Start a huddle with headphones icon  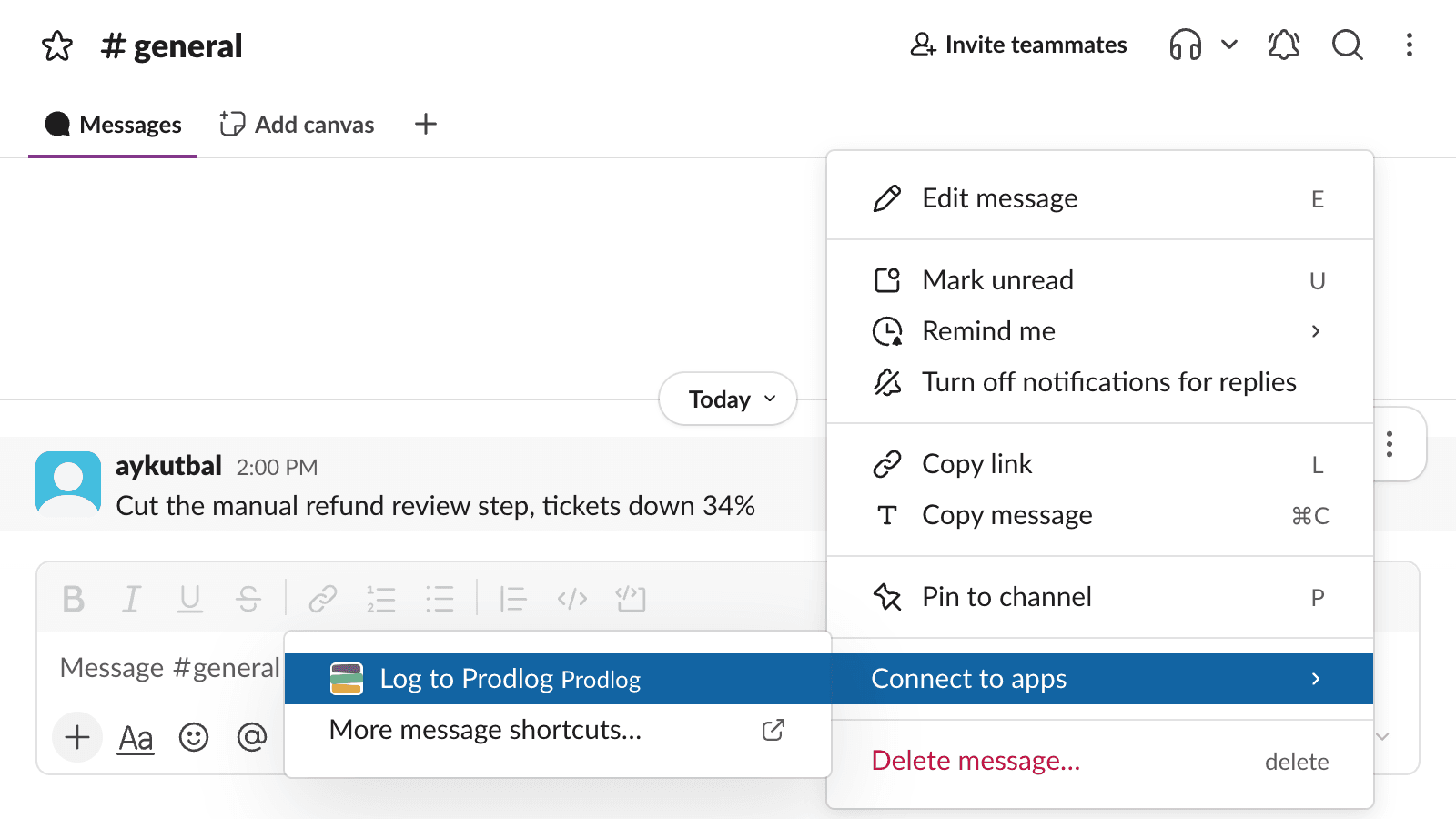click(x=1185, y=45)
